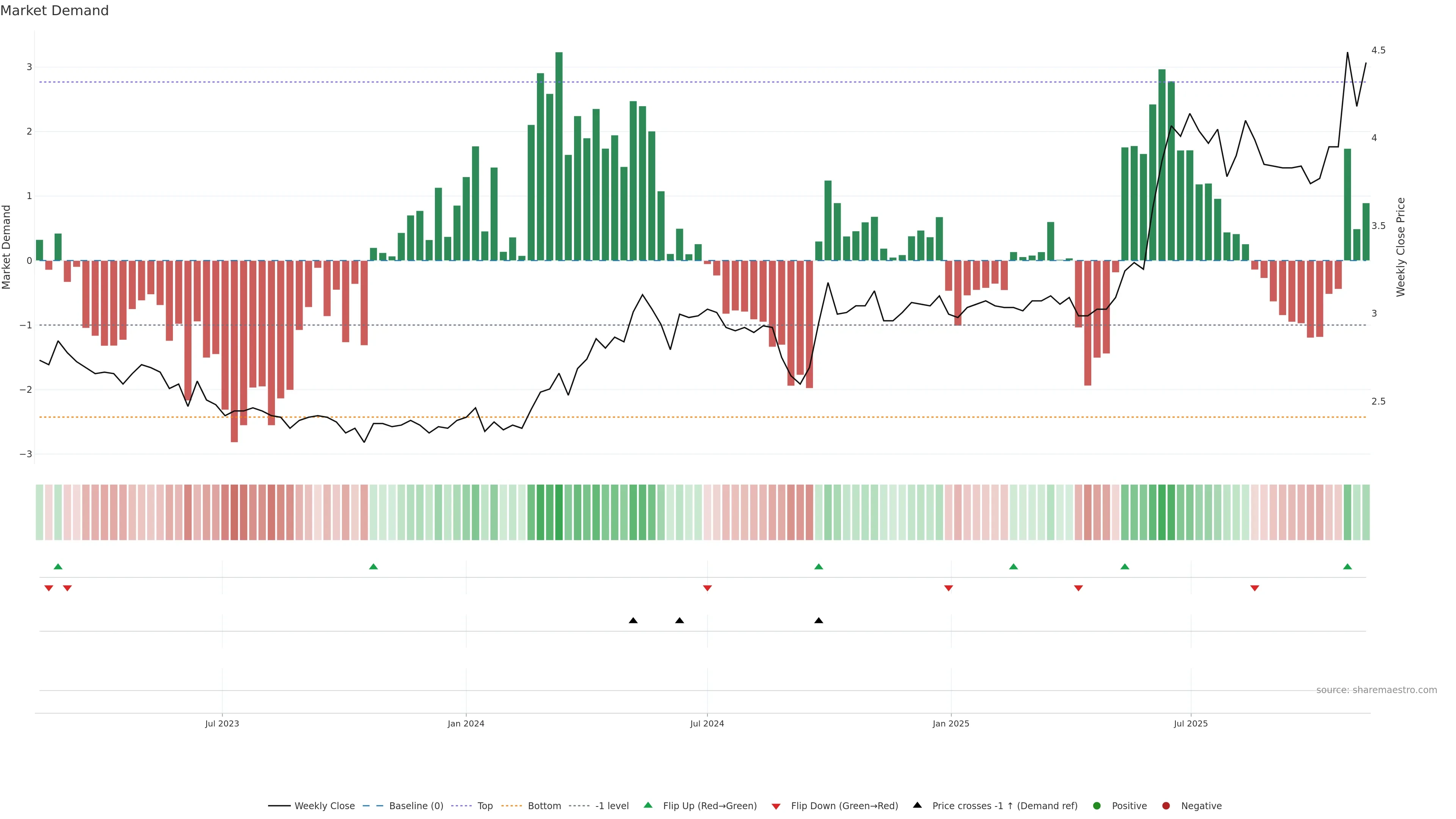The width and height of the screenshot is (1456, 819).
Task: Click the red Negative legend dot
Action: [1166, 806]
